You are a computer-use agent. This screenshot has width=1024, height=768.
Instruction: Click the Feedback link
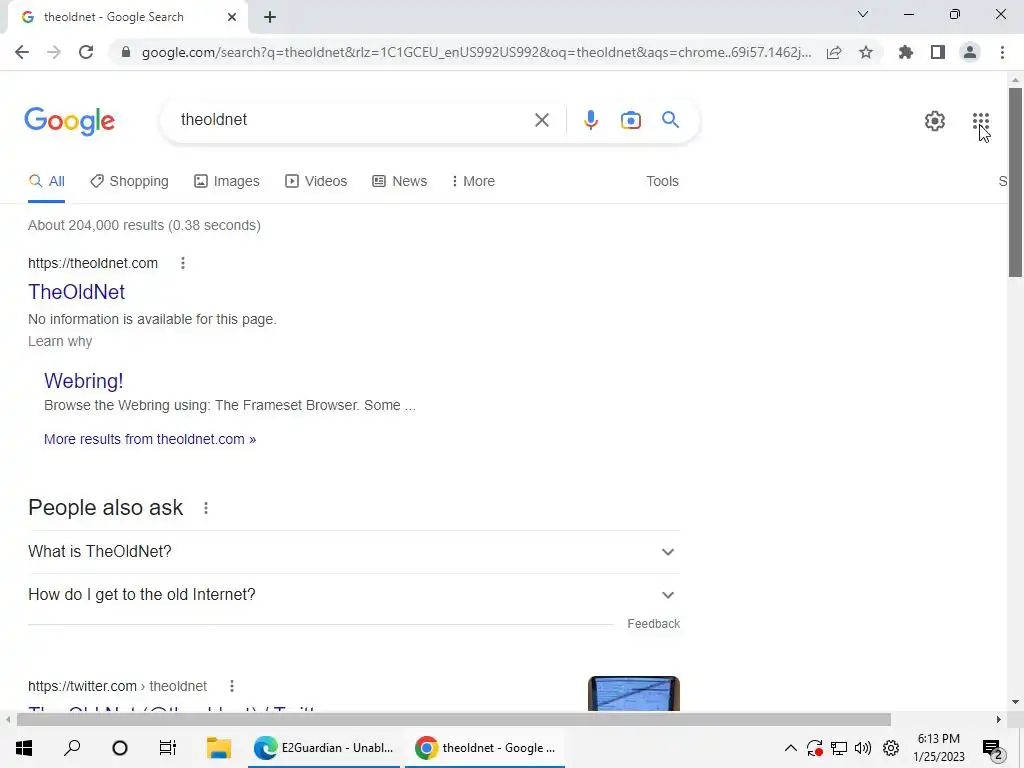[x=653, y=624]
